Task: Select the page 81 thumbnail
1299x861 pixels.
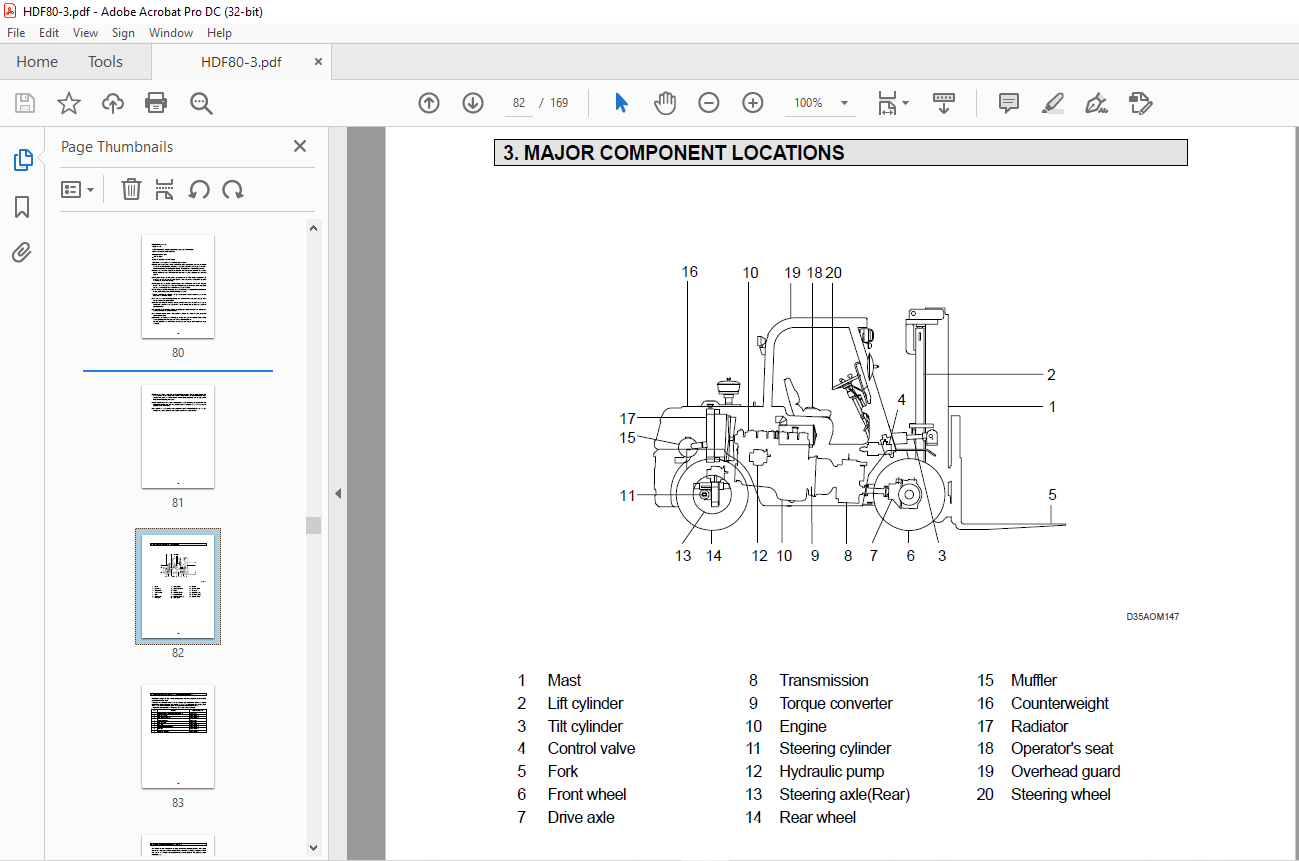Action: [x=178, y=437]
